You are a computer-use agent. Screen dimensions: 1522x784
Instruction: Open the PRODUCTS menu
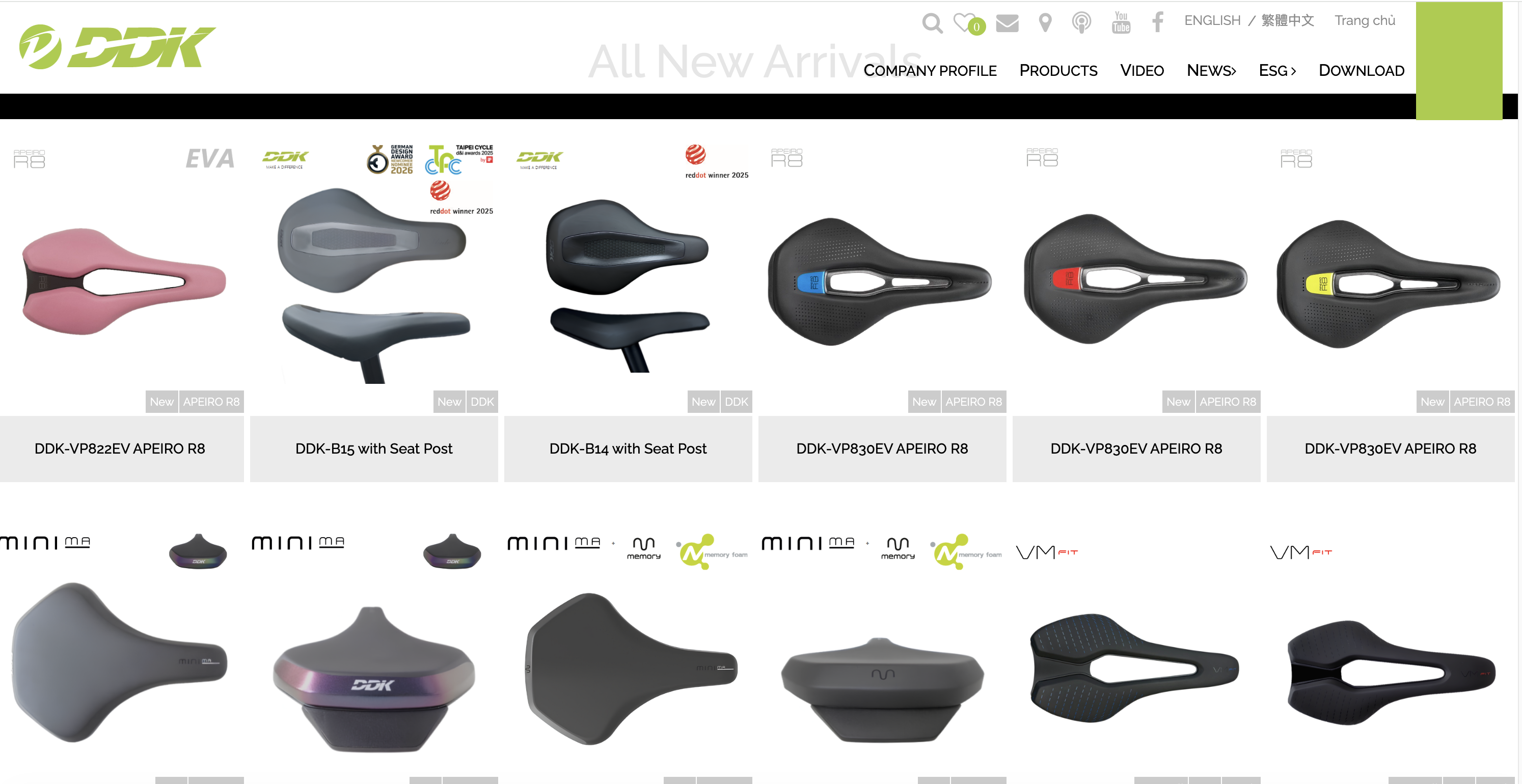click(1058, 71)
